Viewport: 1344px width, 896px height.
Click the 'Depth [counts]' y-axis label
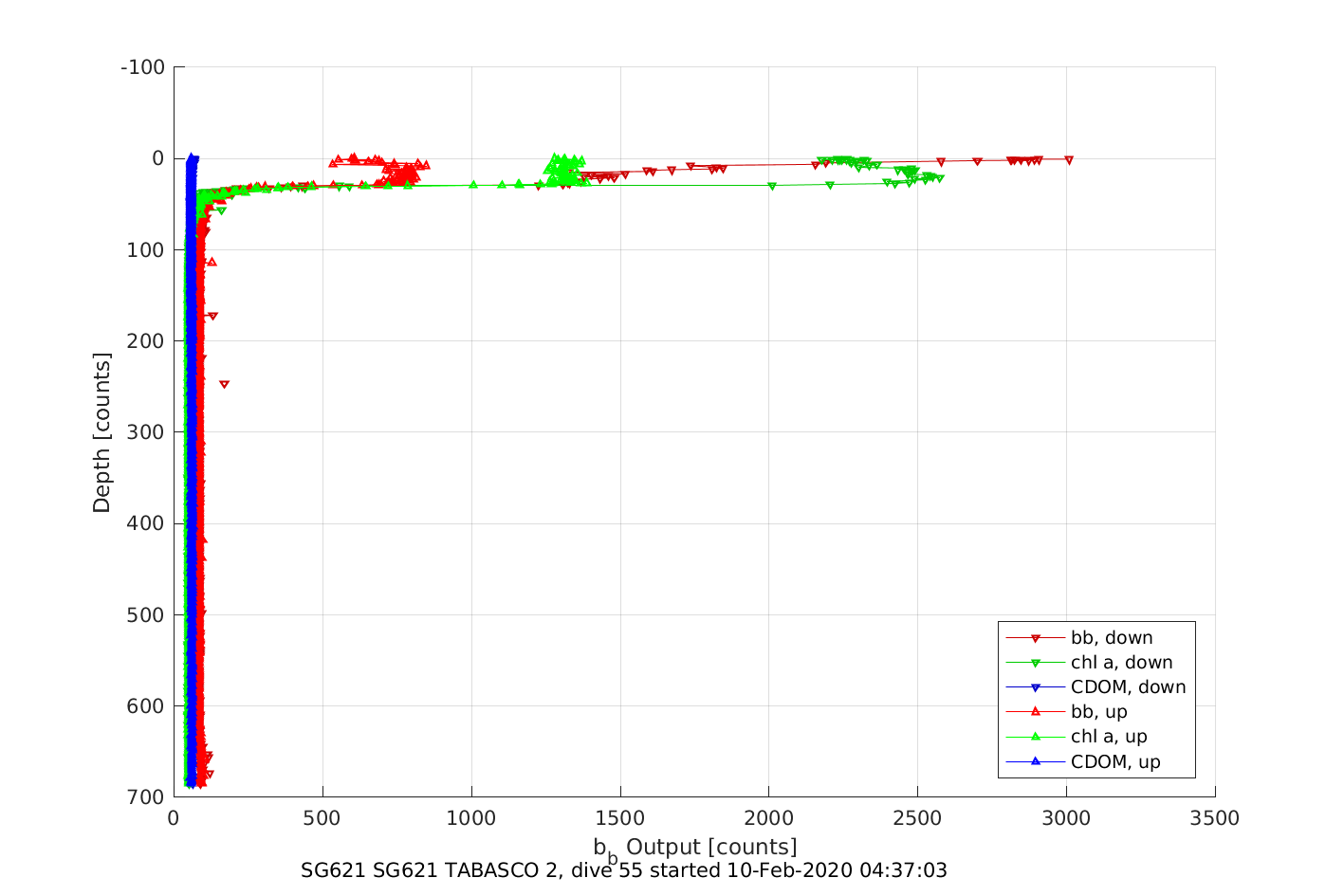click(x=101, y=432)
